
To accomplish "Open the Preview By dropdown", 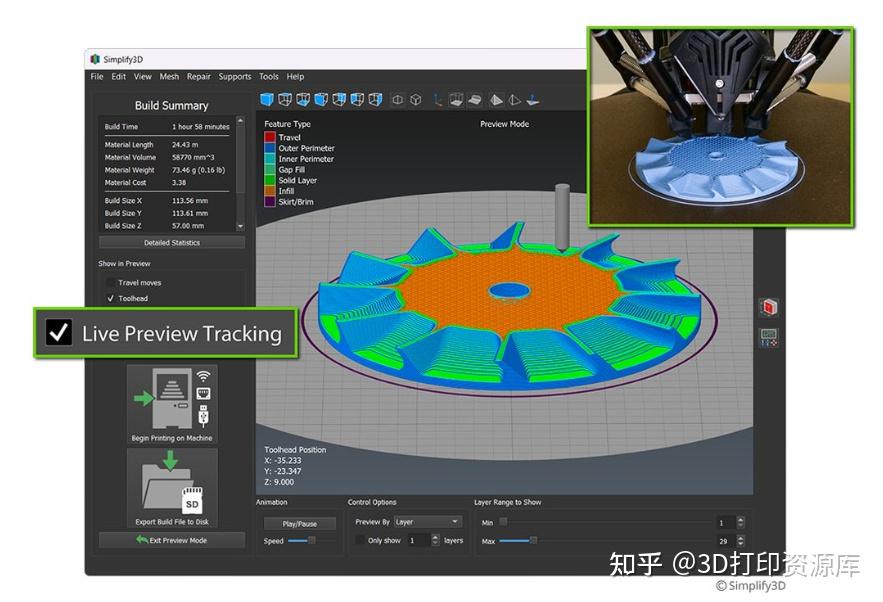I will [x=428, y=521].
